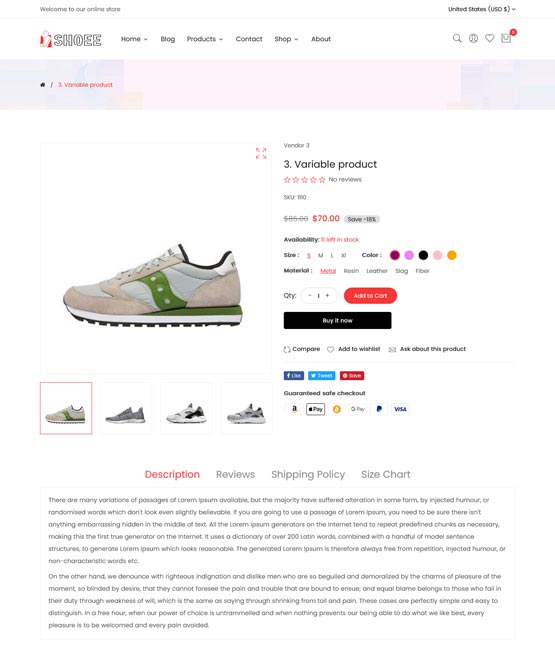Open the Size Chart tab
This screenshot has height=660, width=555.
click(385, 474)
